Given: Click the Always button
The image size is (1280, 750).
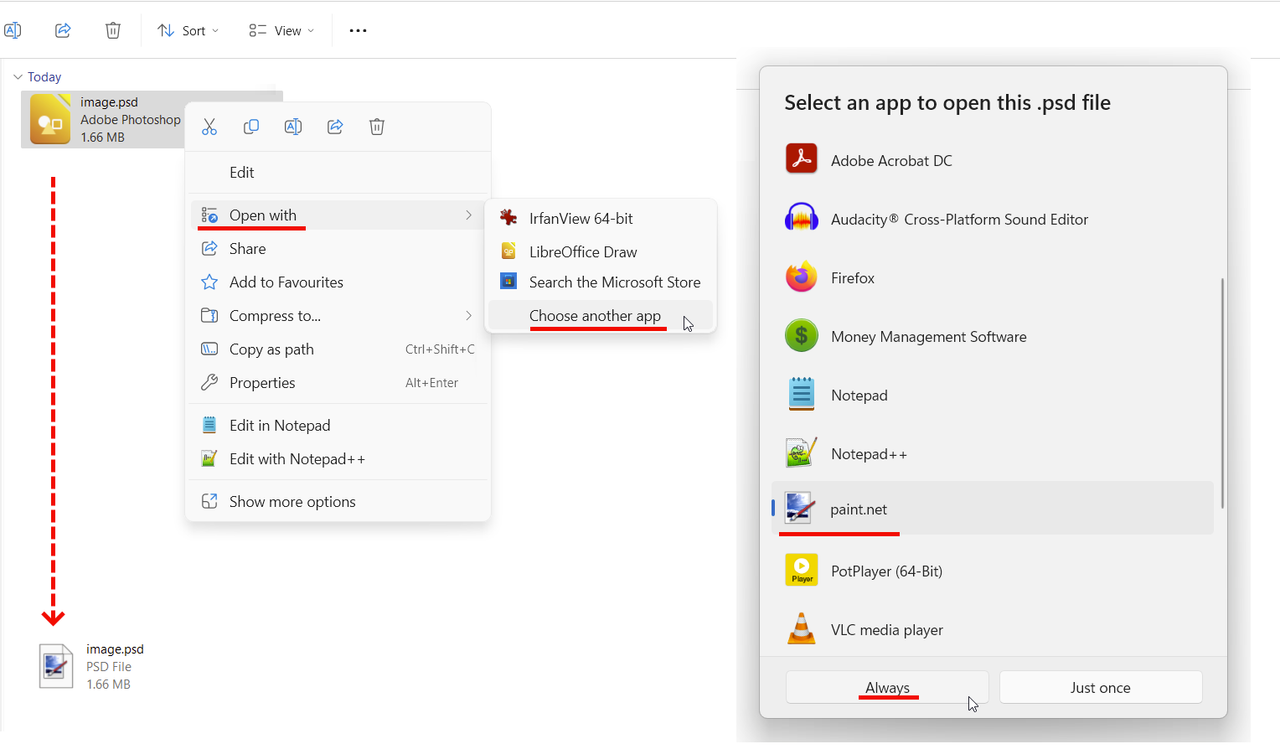Looking at the screenshot, I should [887, 688].
